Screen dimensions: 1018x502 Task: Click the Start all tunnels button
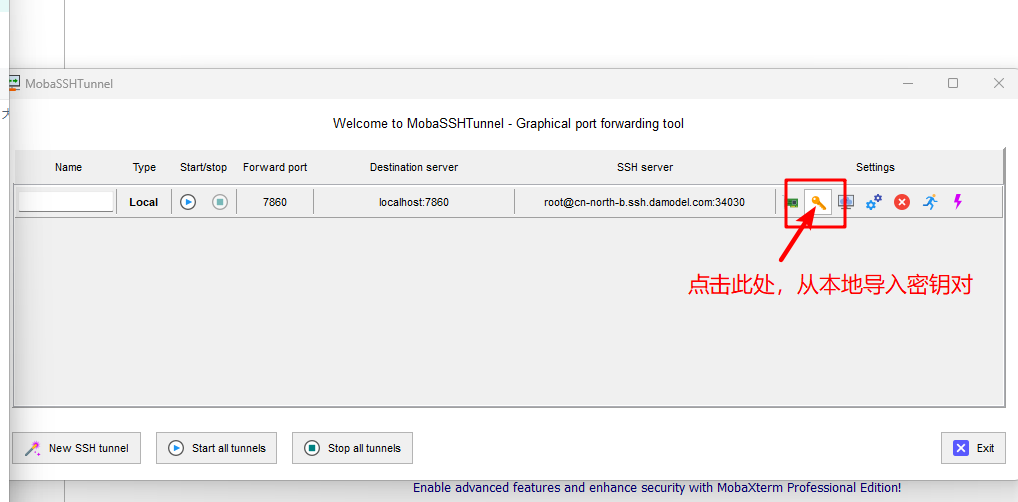coord(216,448)
